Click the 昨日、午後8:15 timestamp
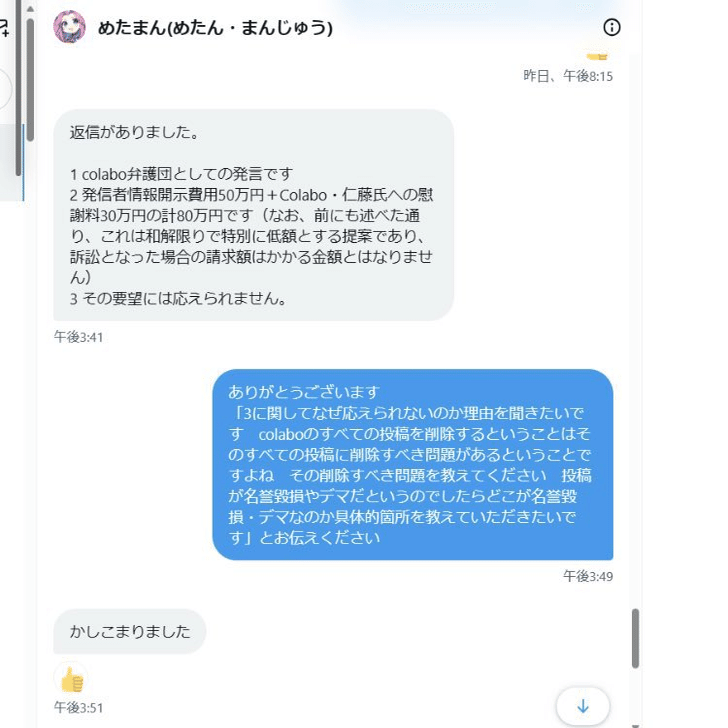The image size is (728, 728). coord(568,76)
